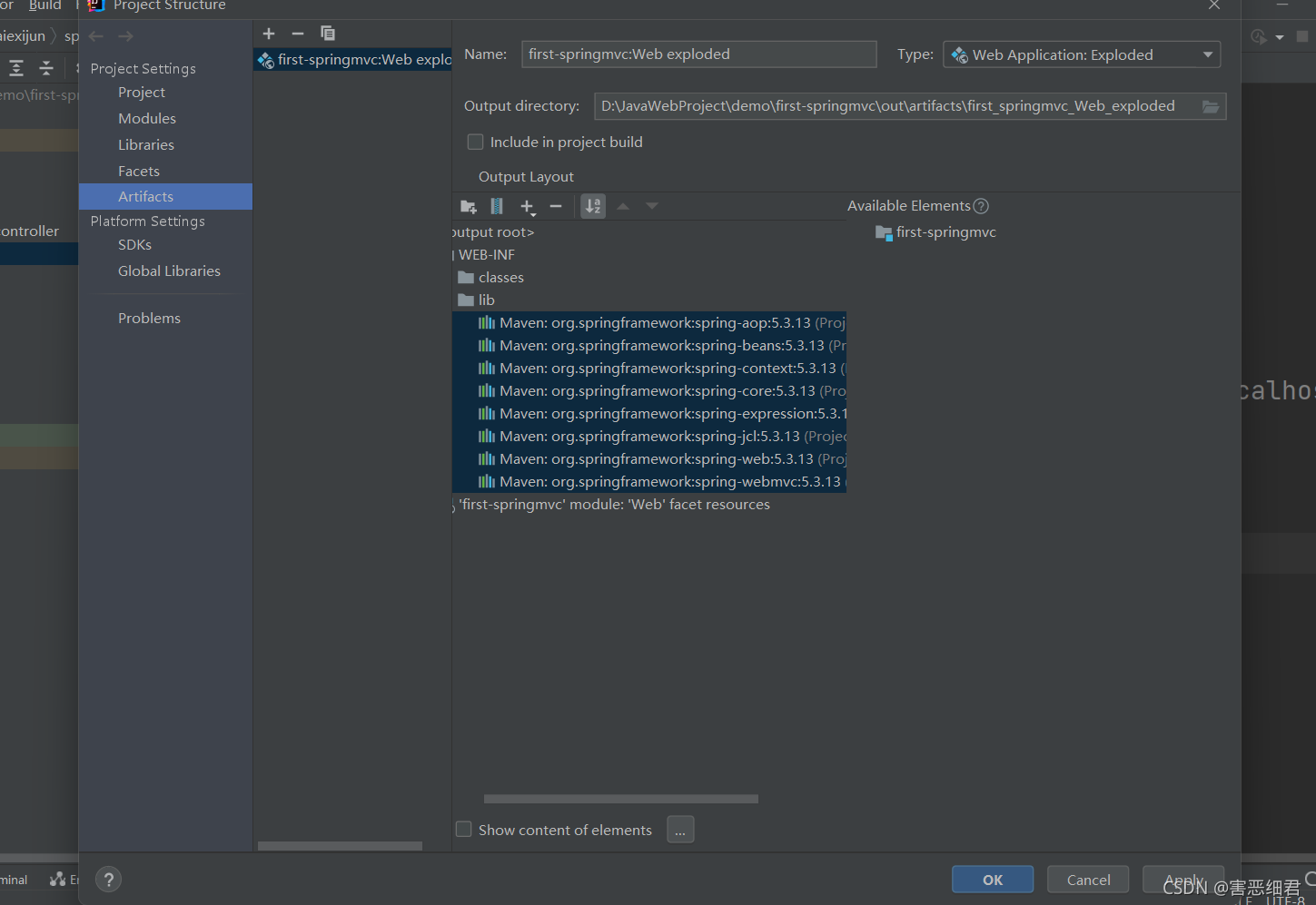This screenshot has height=905, width=1316.
Task: Click spring-webmvc library icon
Action: point(487,481)
